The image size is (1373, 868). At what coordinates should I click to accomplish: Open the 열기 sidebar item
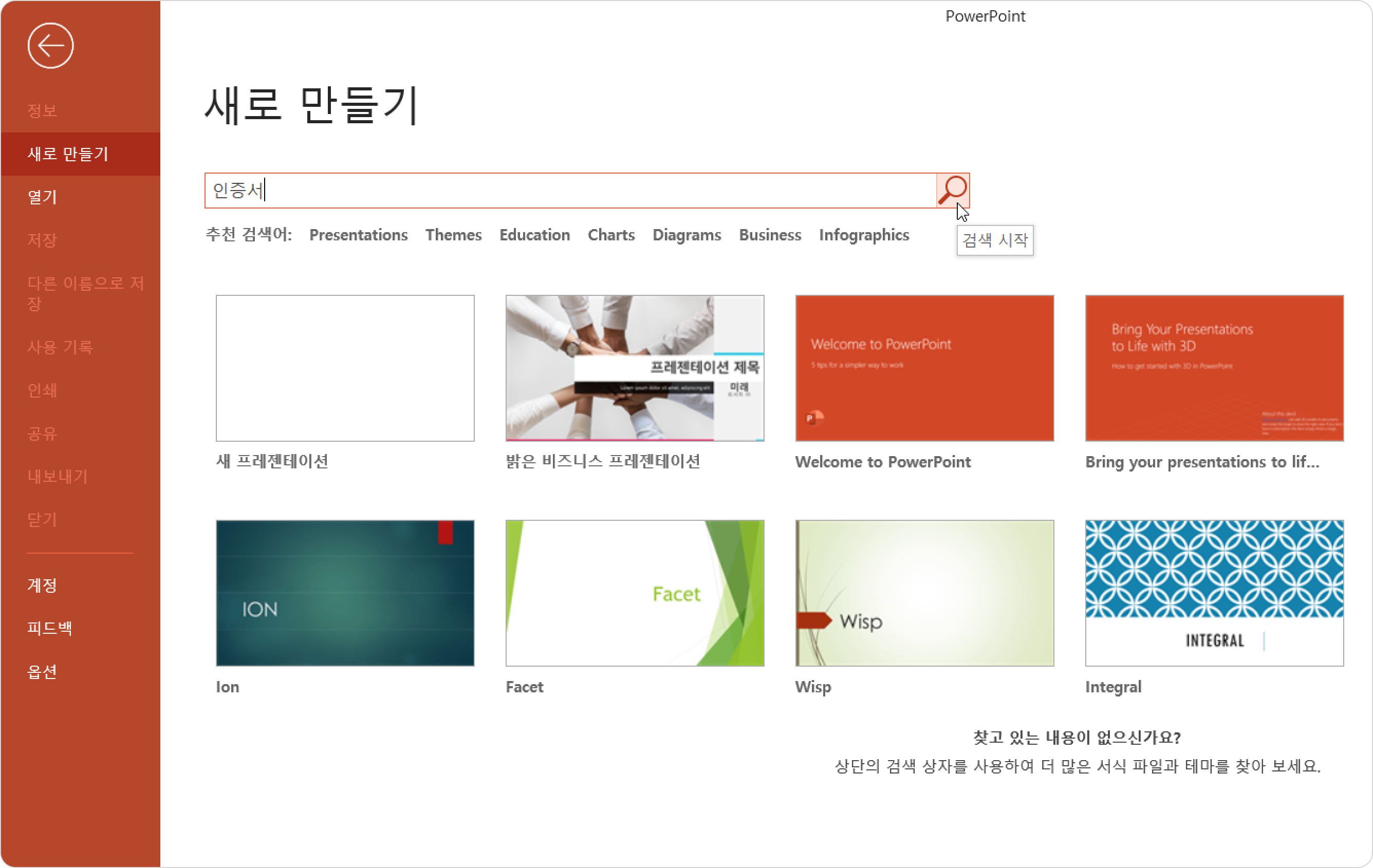pos(42,197)
